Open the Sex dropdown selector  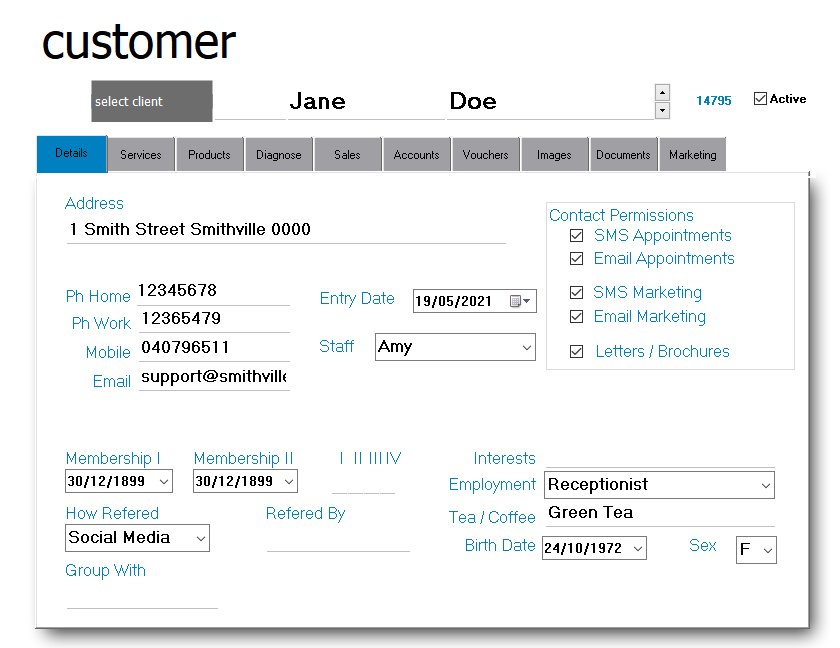(767, 550)
